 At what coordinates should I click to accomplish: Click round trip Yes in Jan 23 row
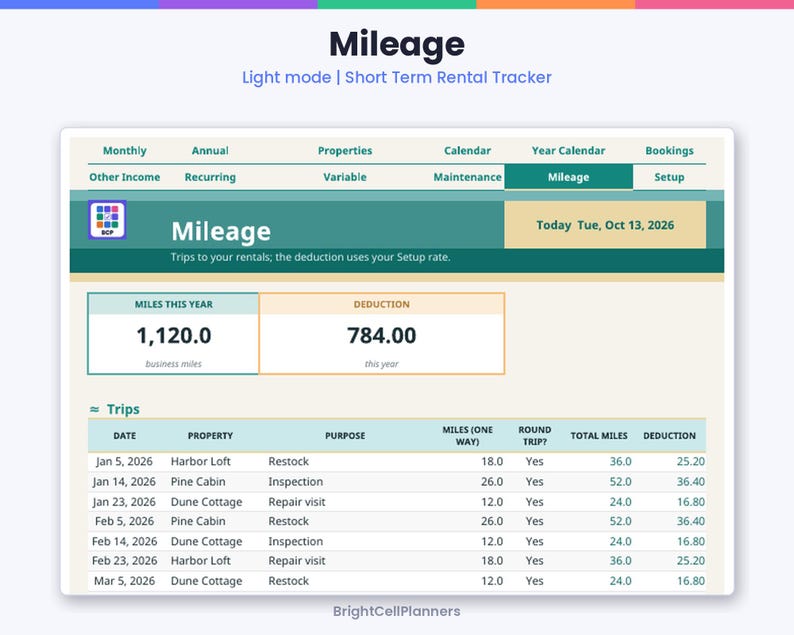pyautogui.click(x=534, y=502)
